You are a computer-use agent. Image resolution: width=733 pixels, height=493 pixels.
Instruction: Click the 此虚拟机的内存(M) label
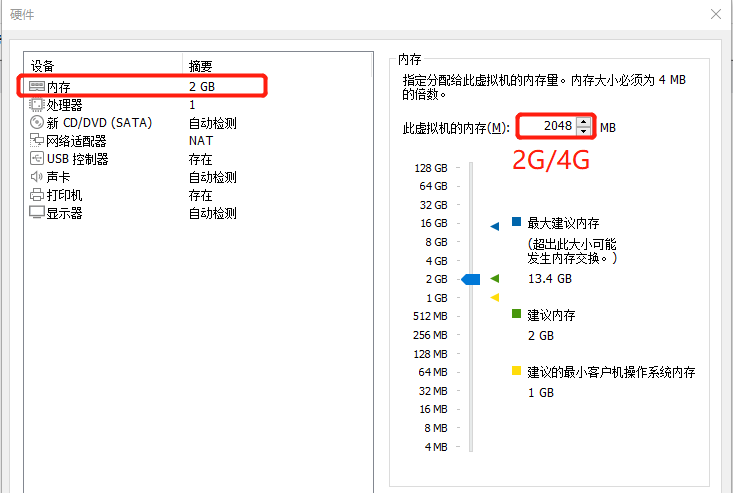pos(456,128)
